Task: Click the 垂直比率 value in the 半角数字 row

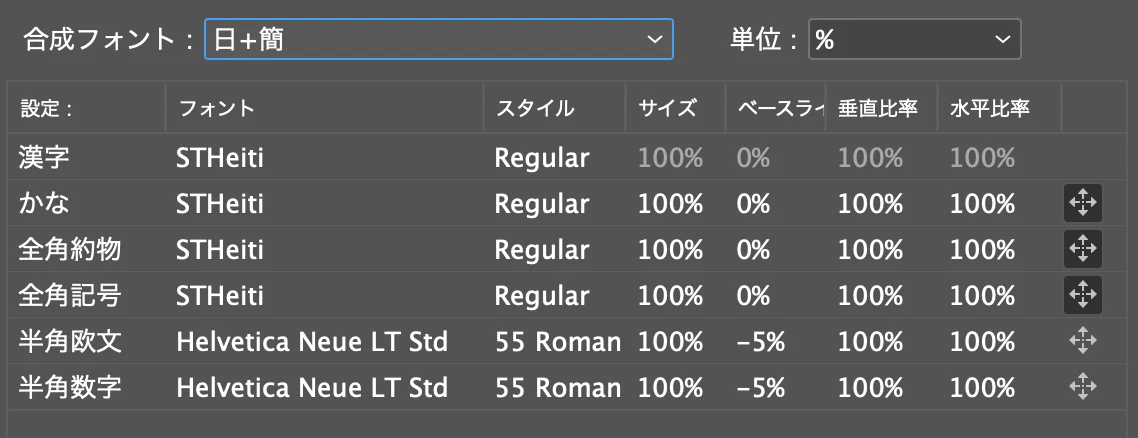Action: coord(870,387)
